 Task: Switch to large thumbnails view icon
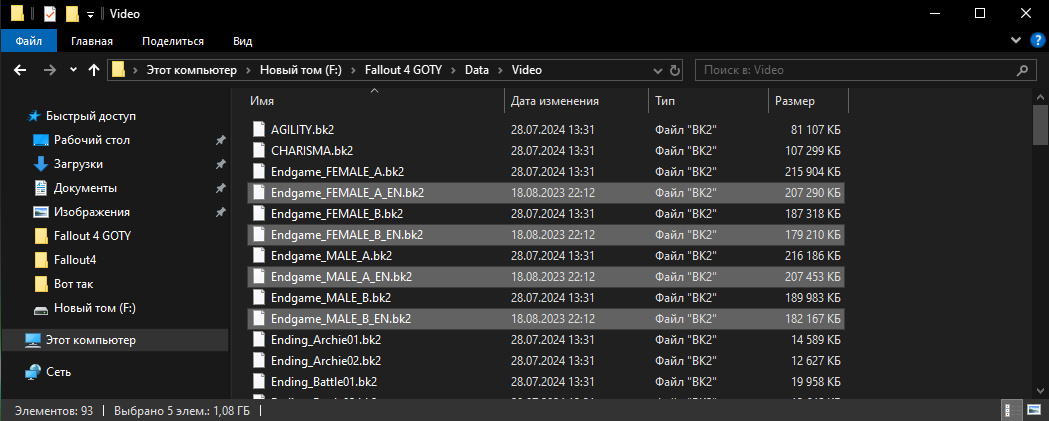pyautogui.click(x=1036, y=409)
